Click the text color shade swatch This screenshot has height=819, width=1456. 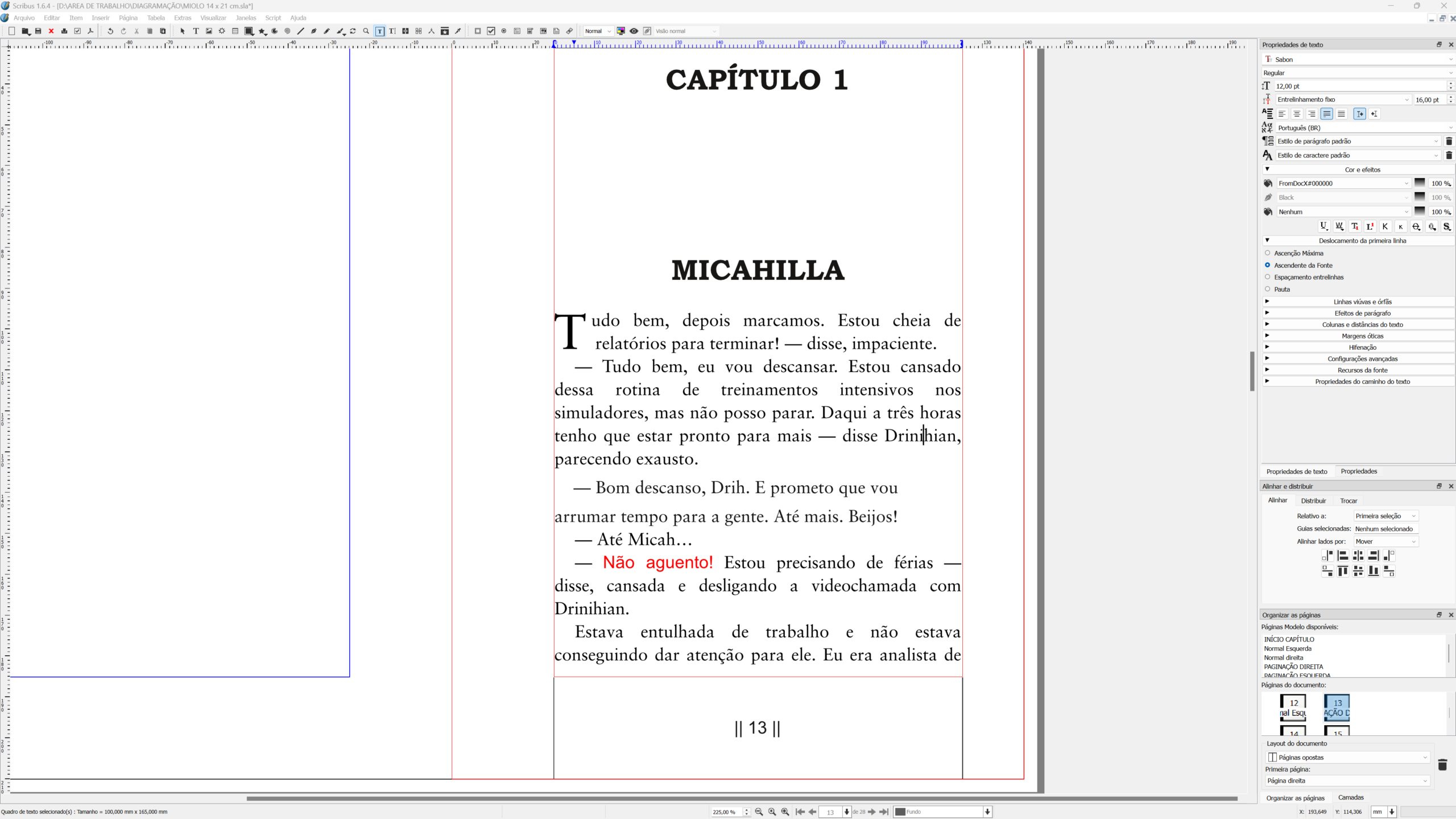pos(1420,183)
